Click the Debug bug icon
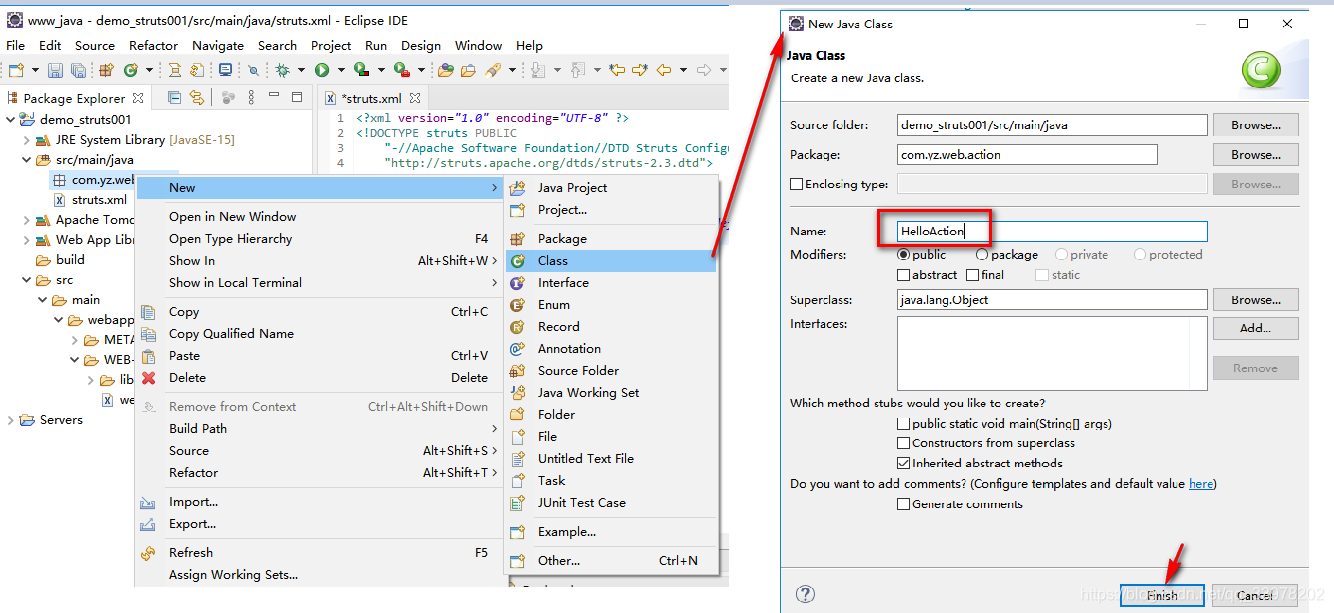The width and height of the screenshot is (1334, 613). point(282,70)
